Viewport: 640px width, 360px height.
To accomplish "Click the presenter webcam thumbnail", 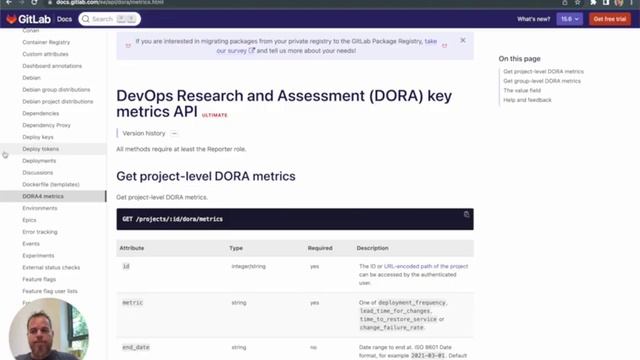I will pyautogui.click(x=49, y=329).
